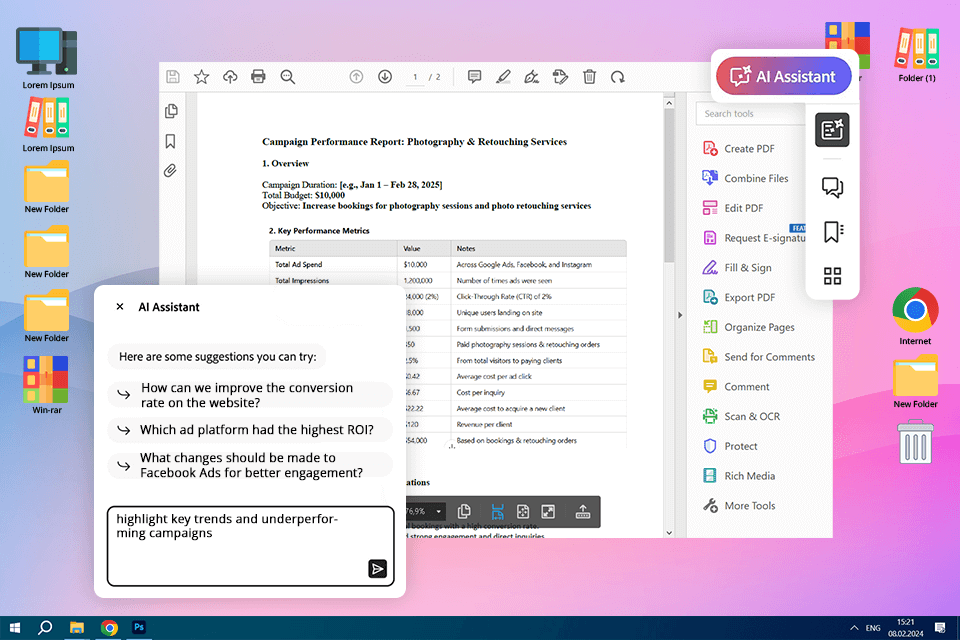Click the export upload icon in bottom toolbar
The image size is (960, 640).
[x=583, y=511]
